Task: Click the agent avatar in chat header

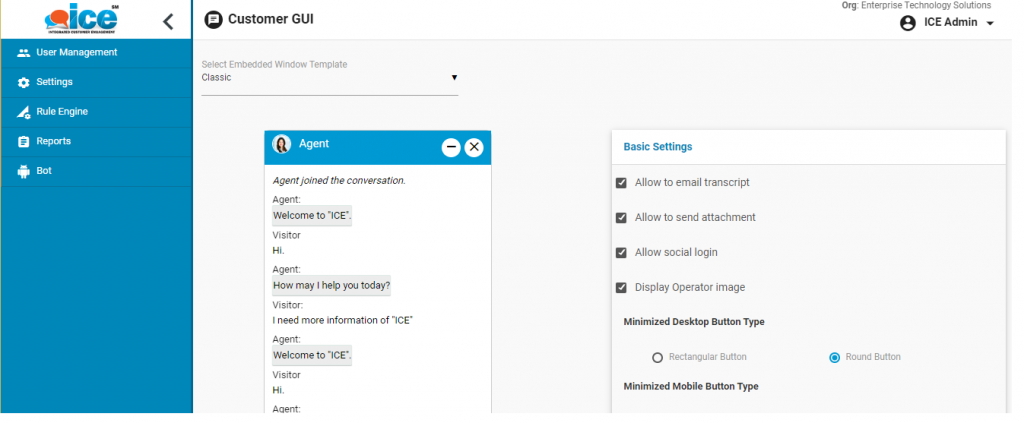Action: point(282,145)
